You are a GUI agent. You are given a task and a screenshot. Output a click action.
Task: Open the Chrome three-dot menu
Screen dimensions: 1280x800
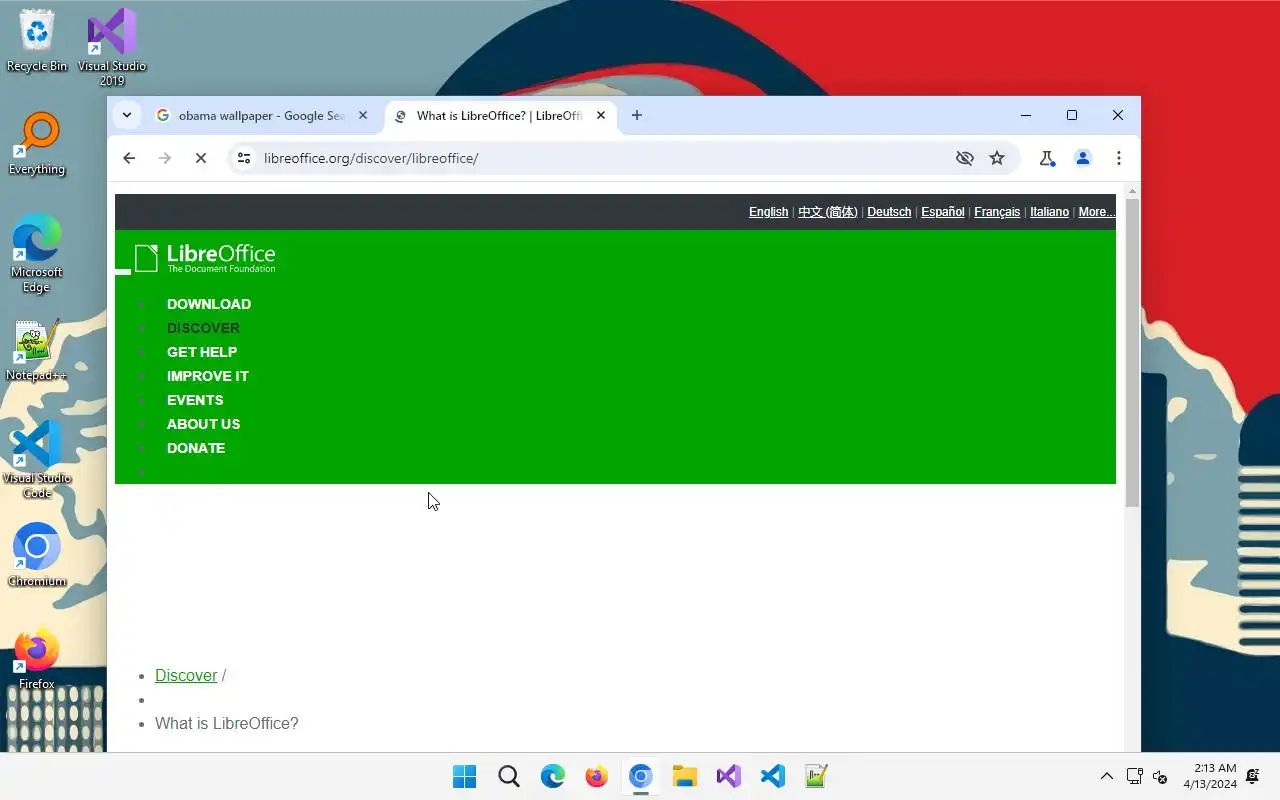coord(1119,158)
